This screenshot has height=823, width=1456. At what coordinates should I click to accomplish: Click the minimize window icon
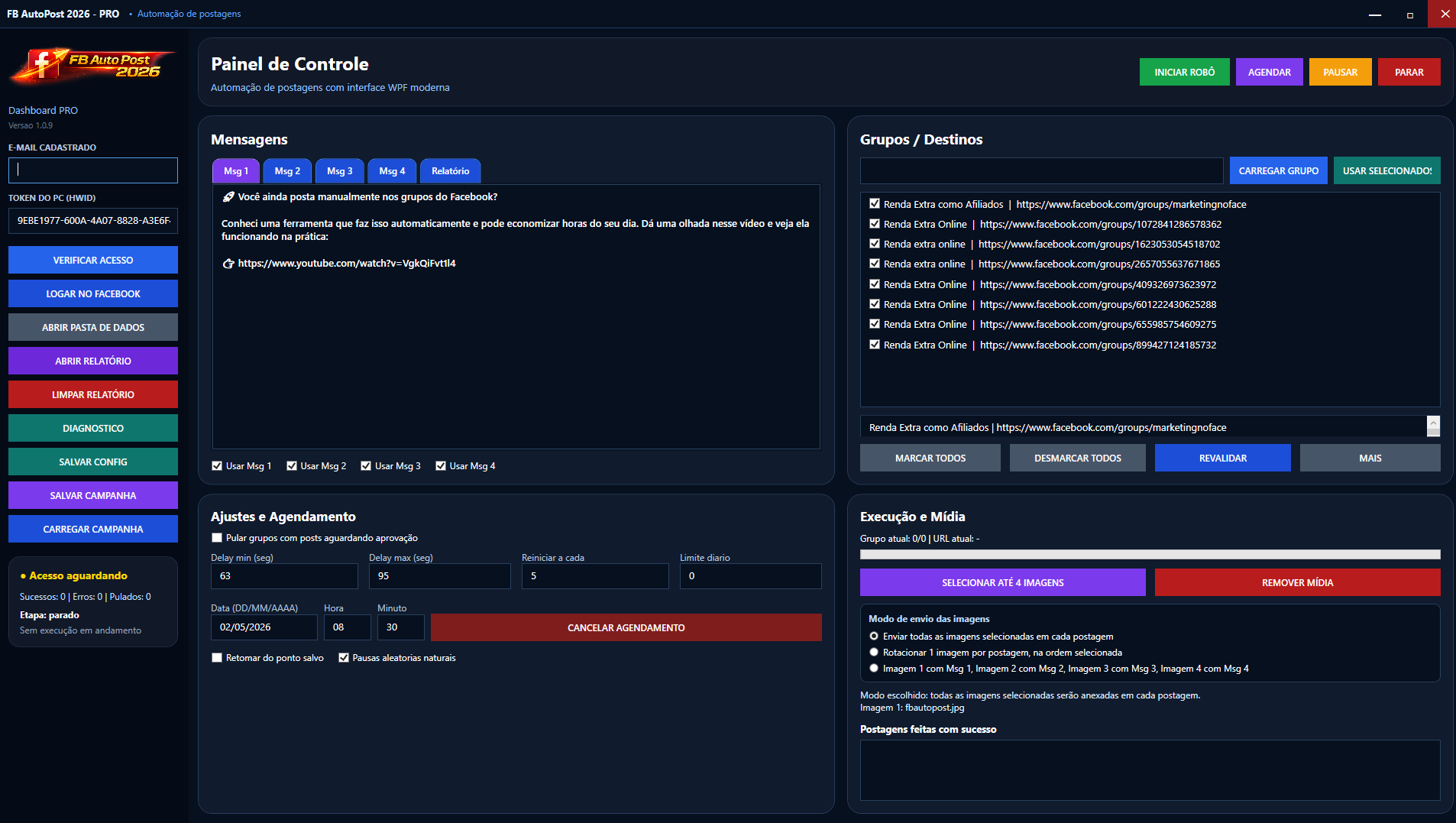1375,15
